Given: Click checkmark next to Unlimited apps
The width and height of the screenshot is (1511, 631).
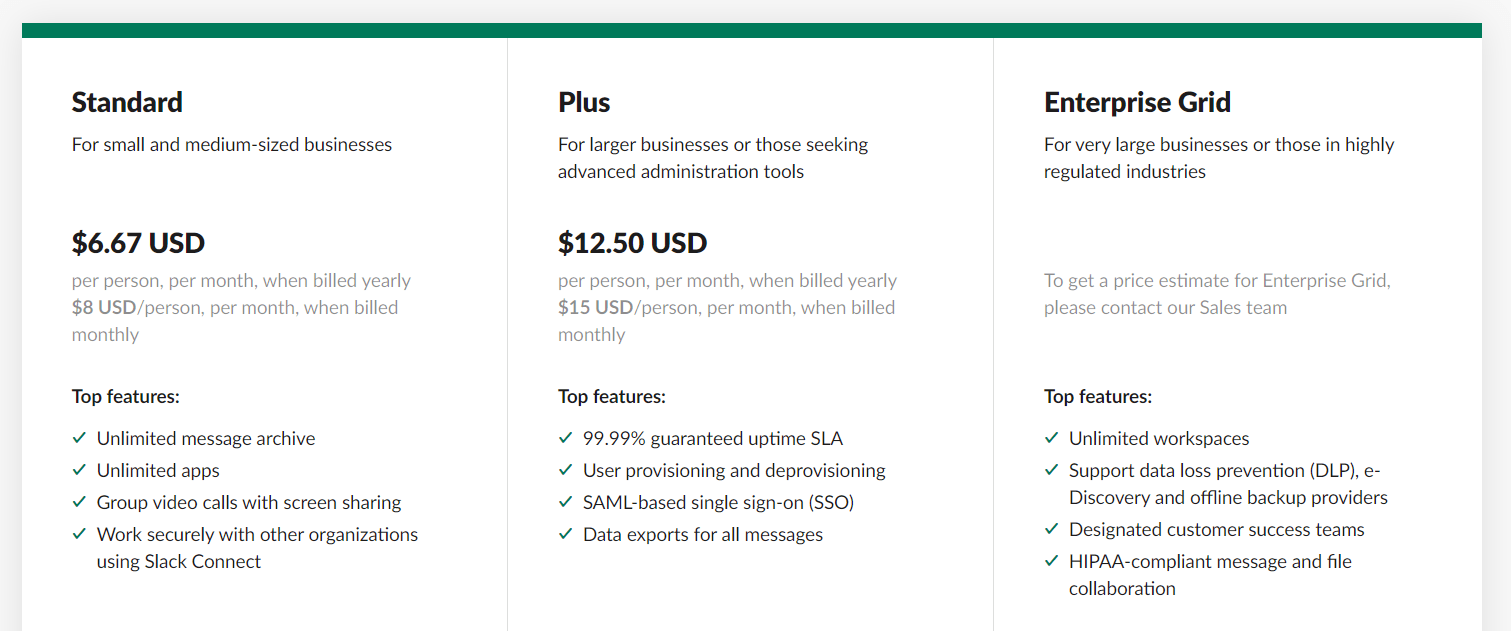Looking at the screenshot, I should [x=79, y=470].
